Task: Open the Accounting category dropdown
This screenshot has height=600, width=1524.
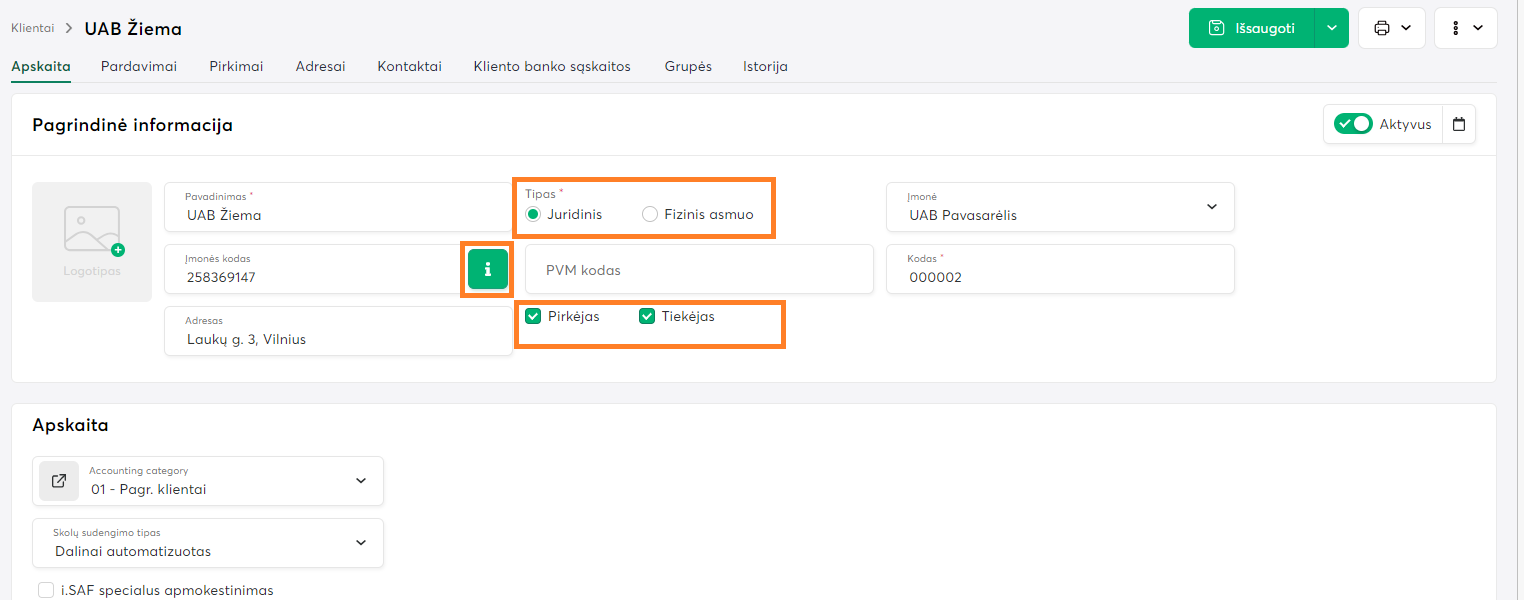Action: click(x=361, y=481)
